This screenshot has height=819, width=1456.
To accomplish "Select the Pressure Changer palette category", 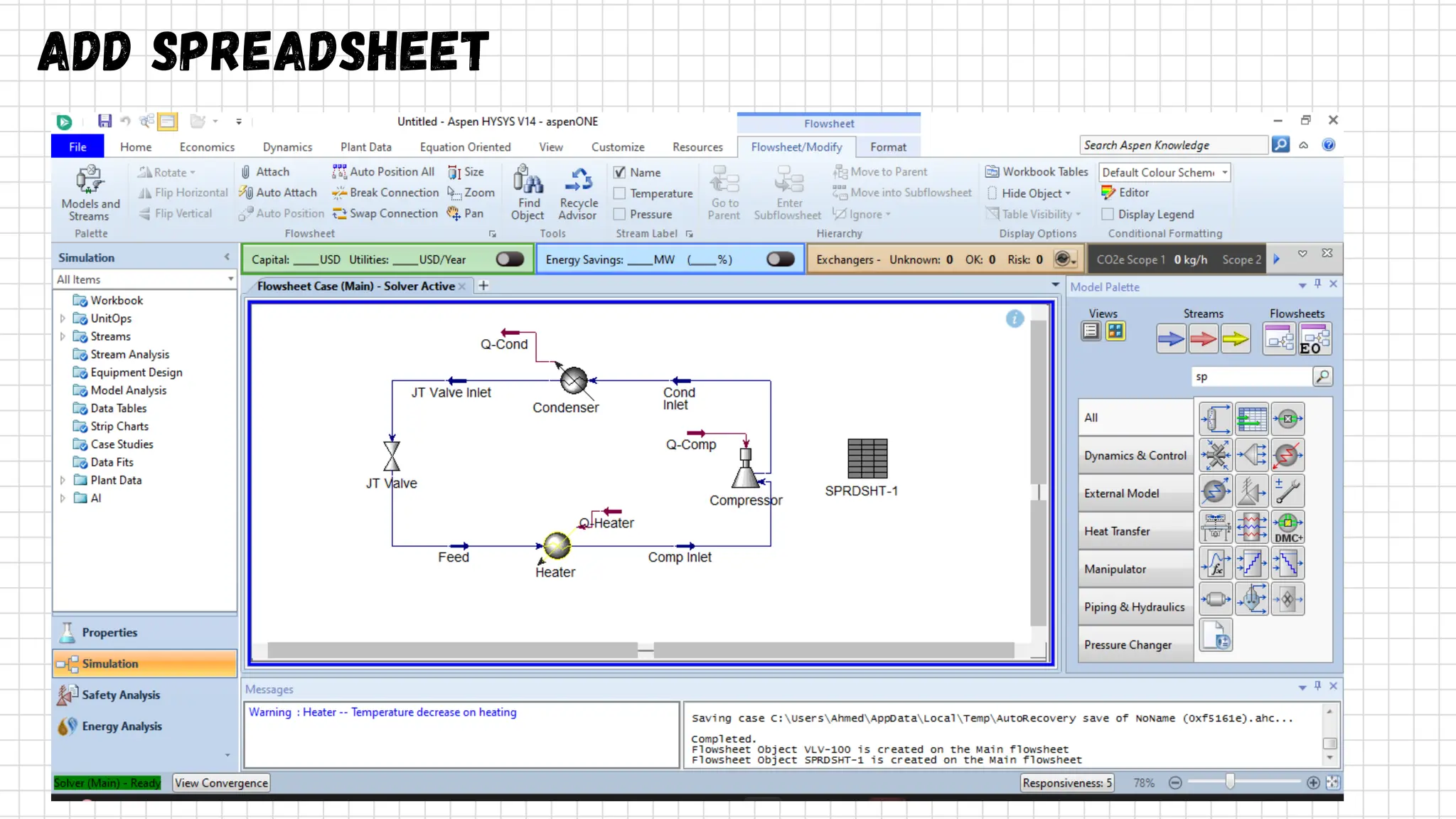I will 1135,645.
